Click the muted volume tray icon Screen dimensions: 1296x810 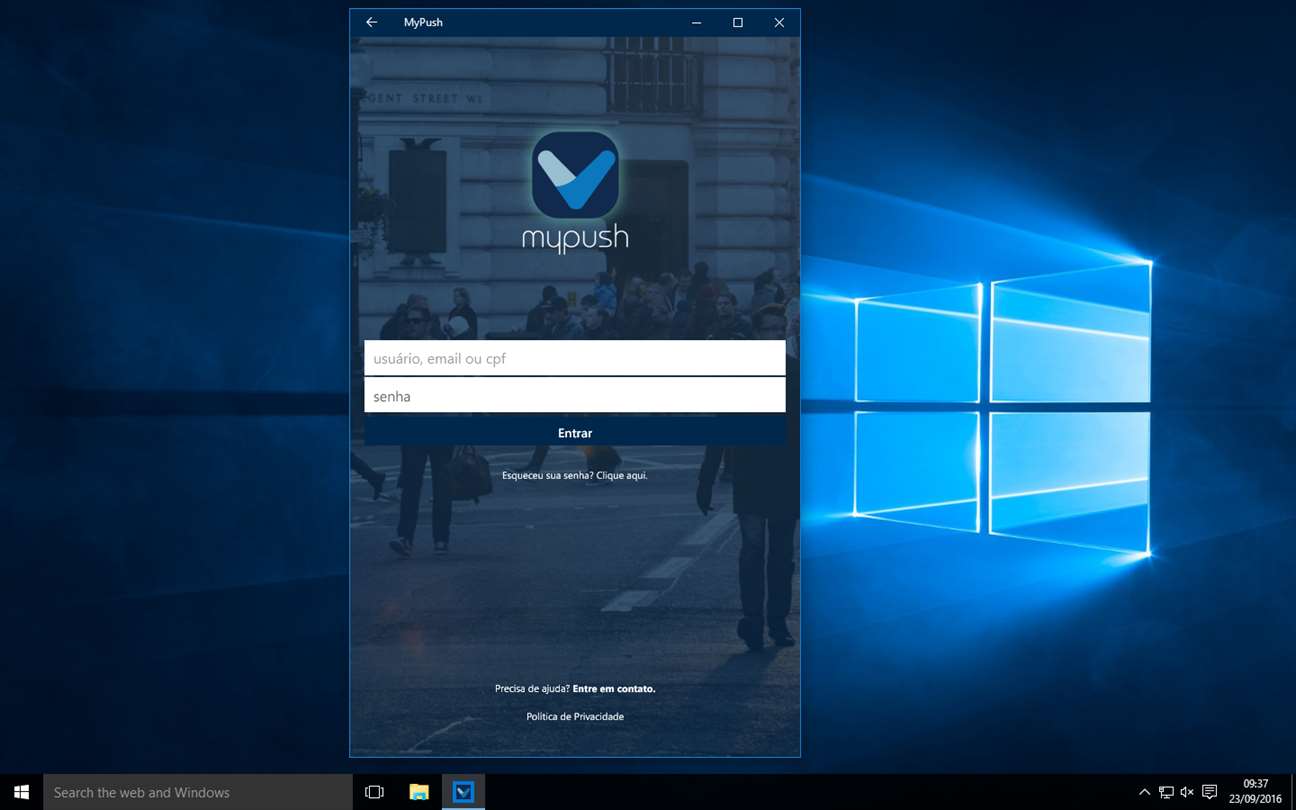click(x=1187, y=792)
